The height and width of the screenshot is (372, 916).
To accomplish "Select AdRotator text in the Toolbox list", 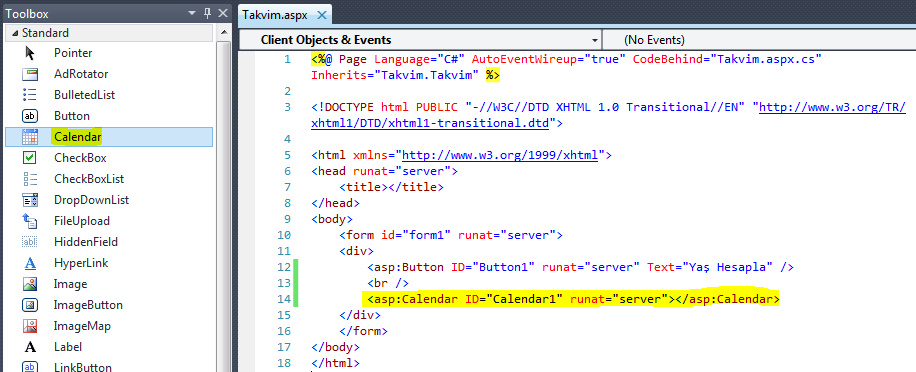I will (81, 74).
